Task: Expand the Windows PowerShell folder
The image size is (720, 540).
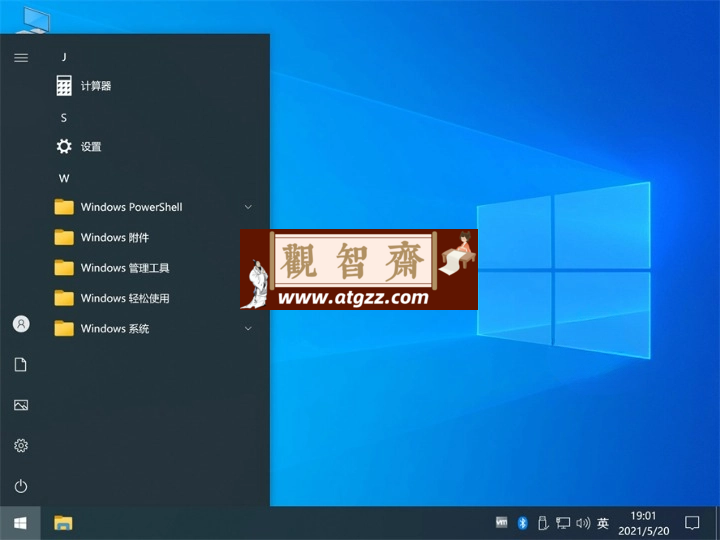Action: 155,207
